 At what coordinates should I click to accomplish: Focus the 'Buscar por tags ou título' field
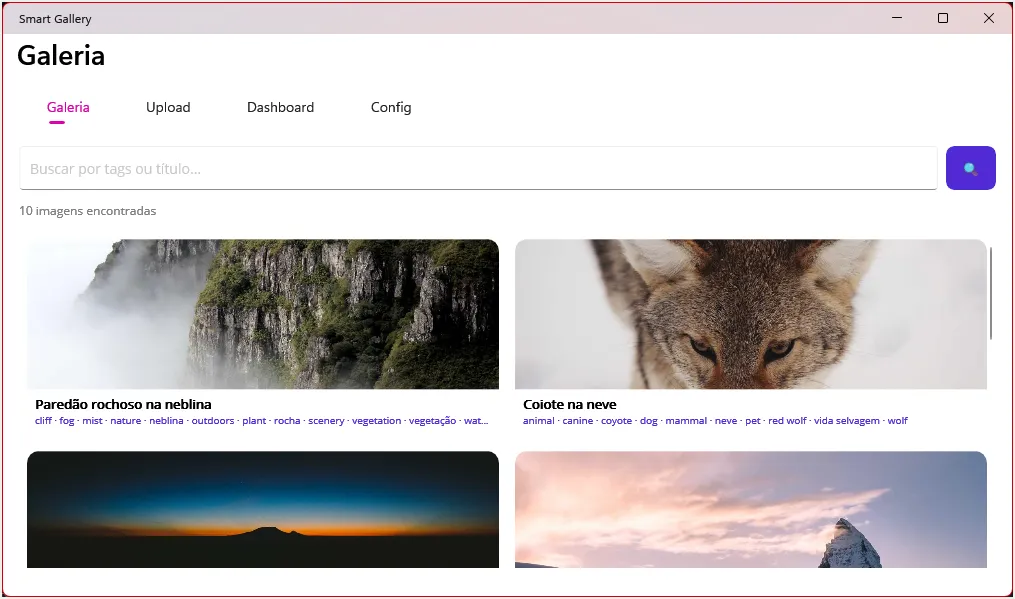(x=478, y=168)
